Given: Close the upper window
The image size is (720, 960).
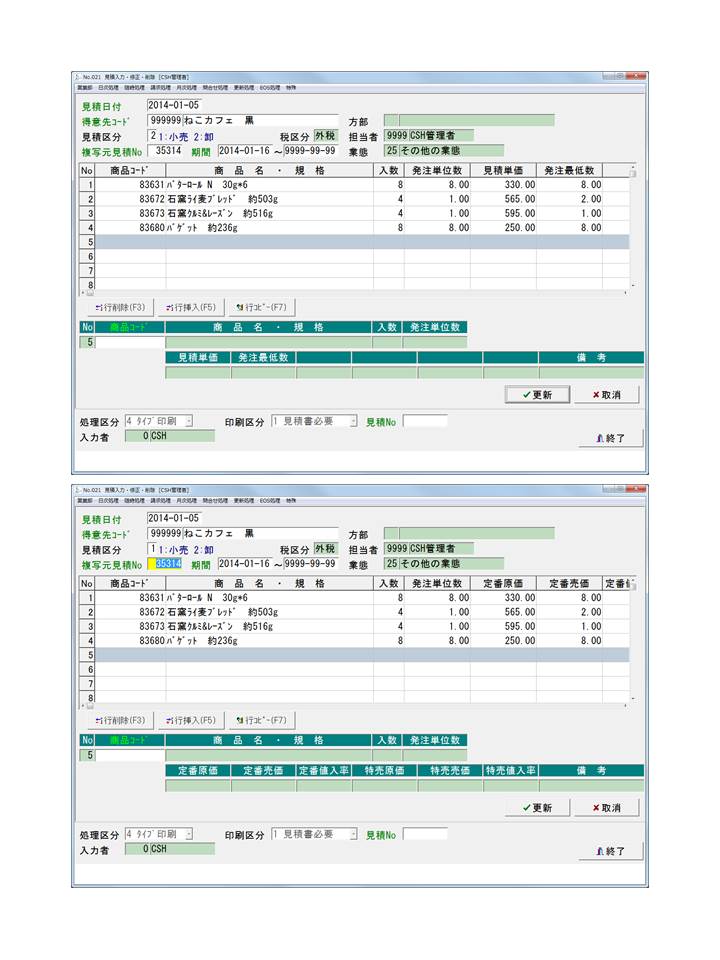Looking at the screenshot, I should (637, 77).
